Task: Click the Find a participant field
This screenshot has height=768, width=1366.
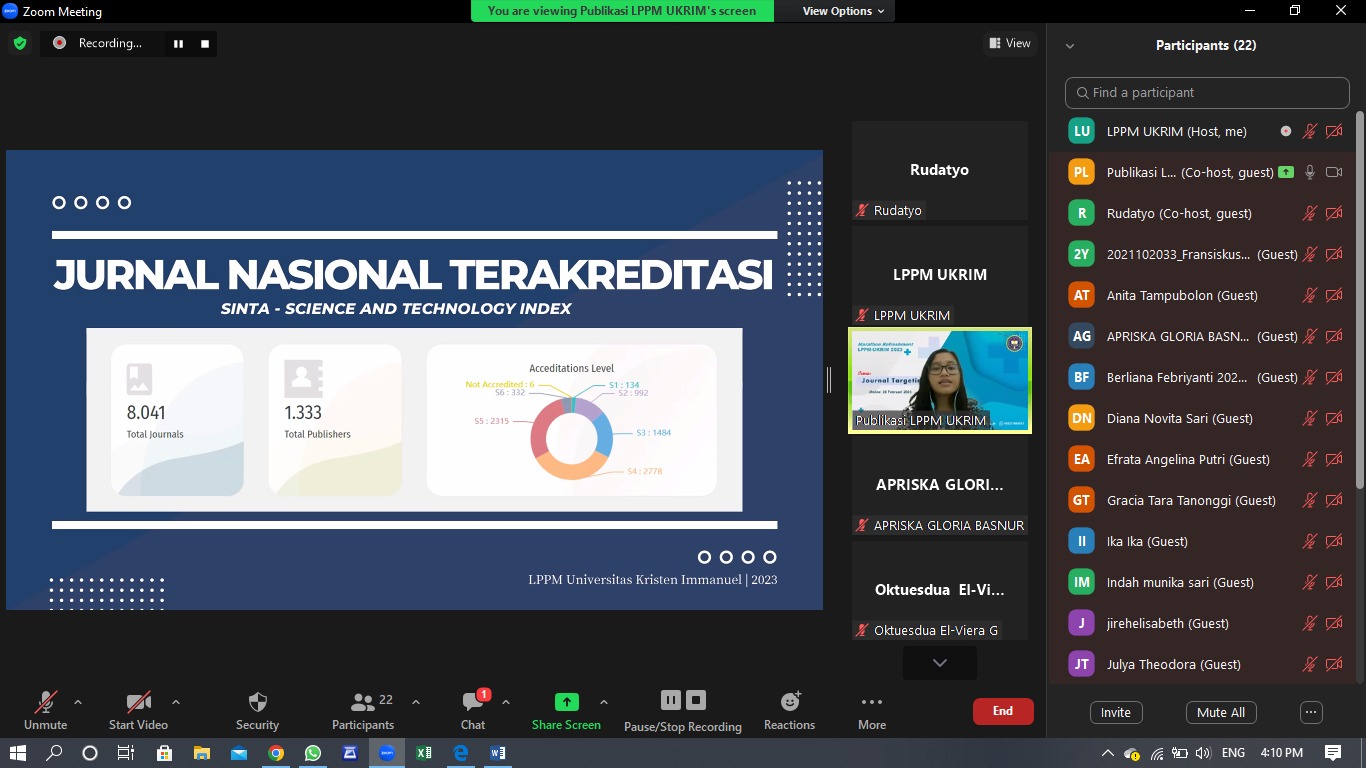Action: 1207,92
